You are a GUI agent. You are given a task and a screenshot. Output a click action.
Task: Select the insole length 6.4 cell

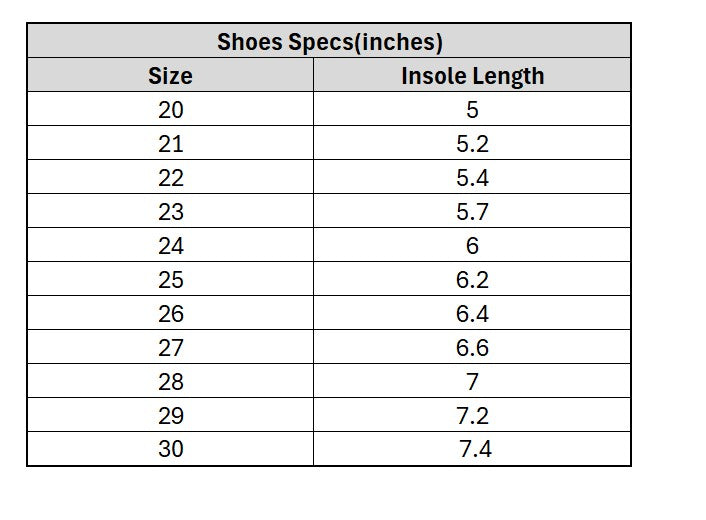(472, 314)
